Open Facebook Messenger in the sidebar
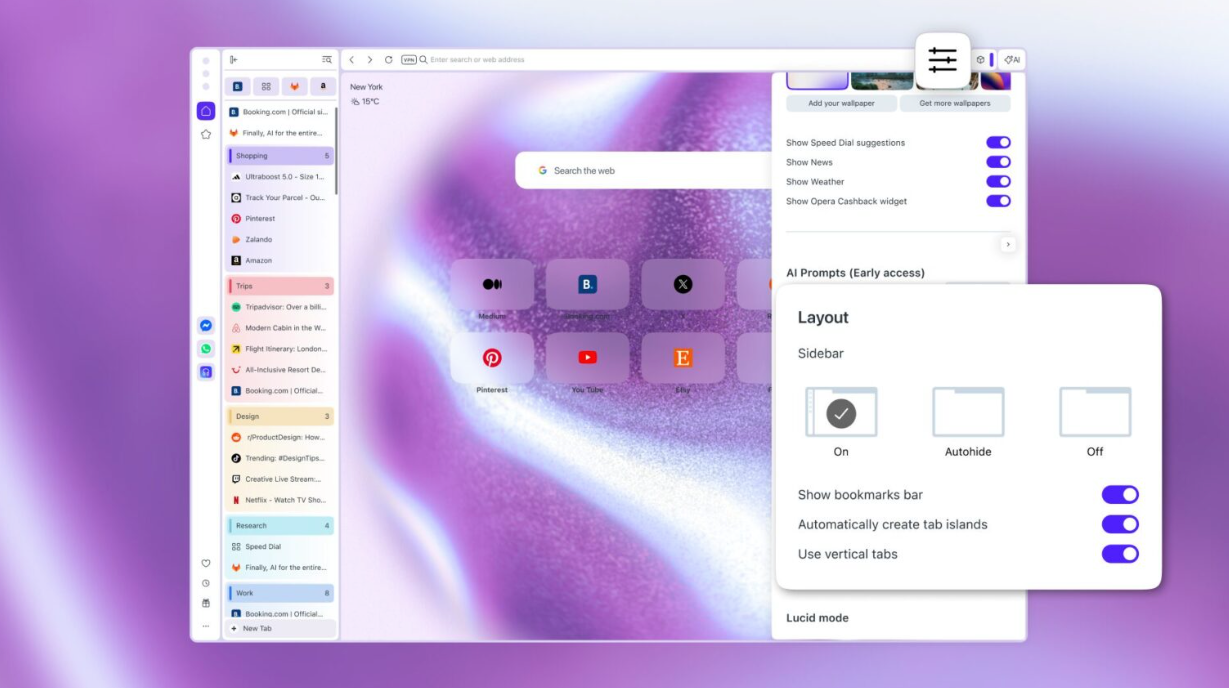The image size is (1229, 688). click(x=206, y=326)
